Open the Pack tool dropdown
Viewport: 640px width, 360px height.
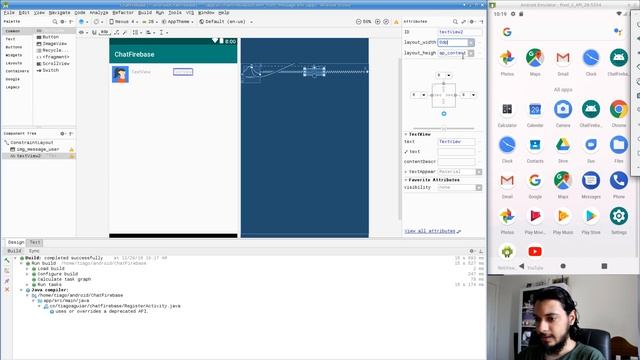point(137,32)
